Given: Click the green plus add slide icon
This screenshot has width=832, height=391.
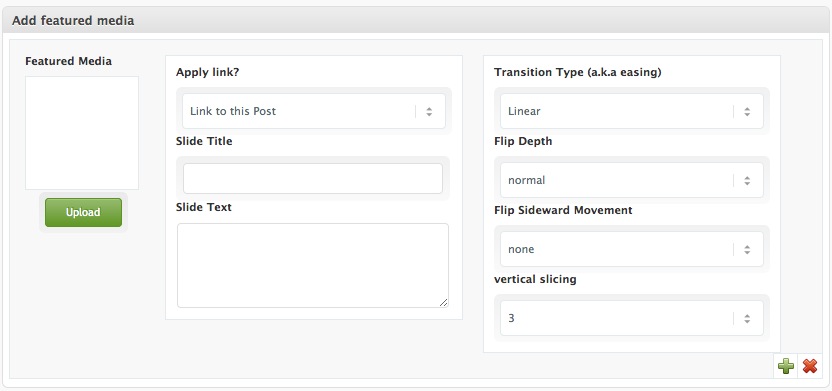Looking at the screenshot, I should pyautogui.click(x=786, y=366).
